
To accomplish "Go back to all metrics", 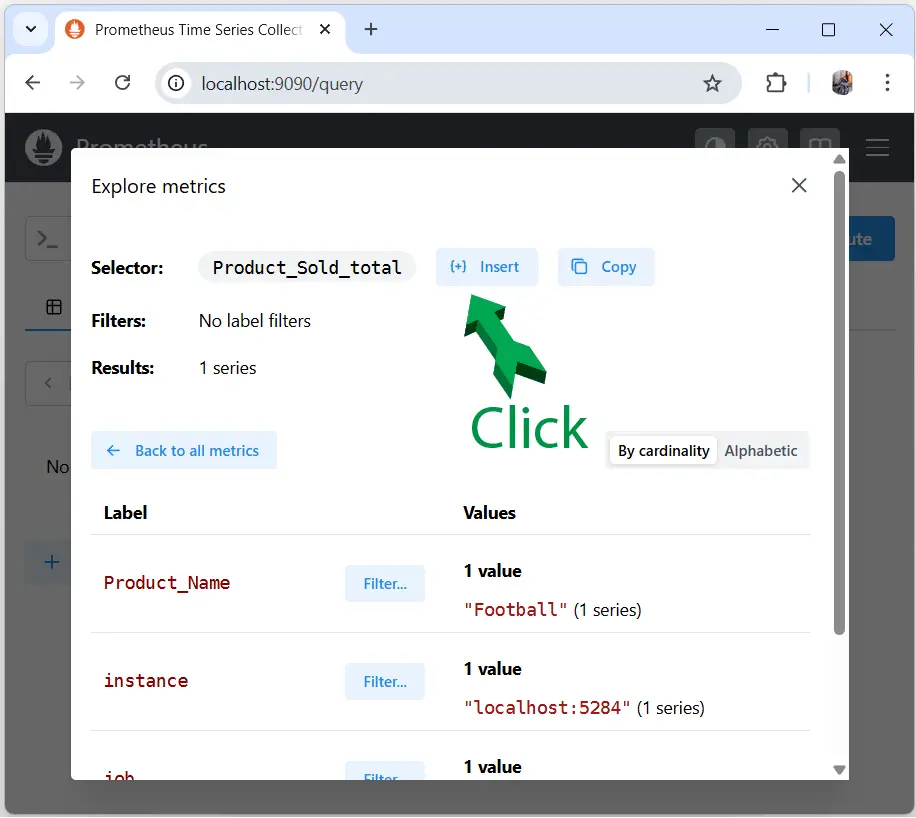I will point(184,451).
